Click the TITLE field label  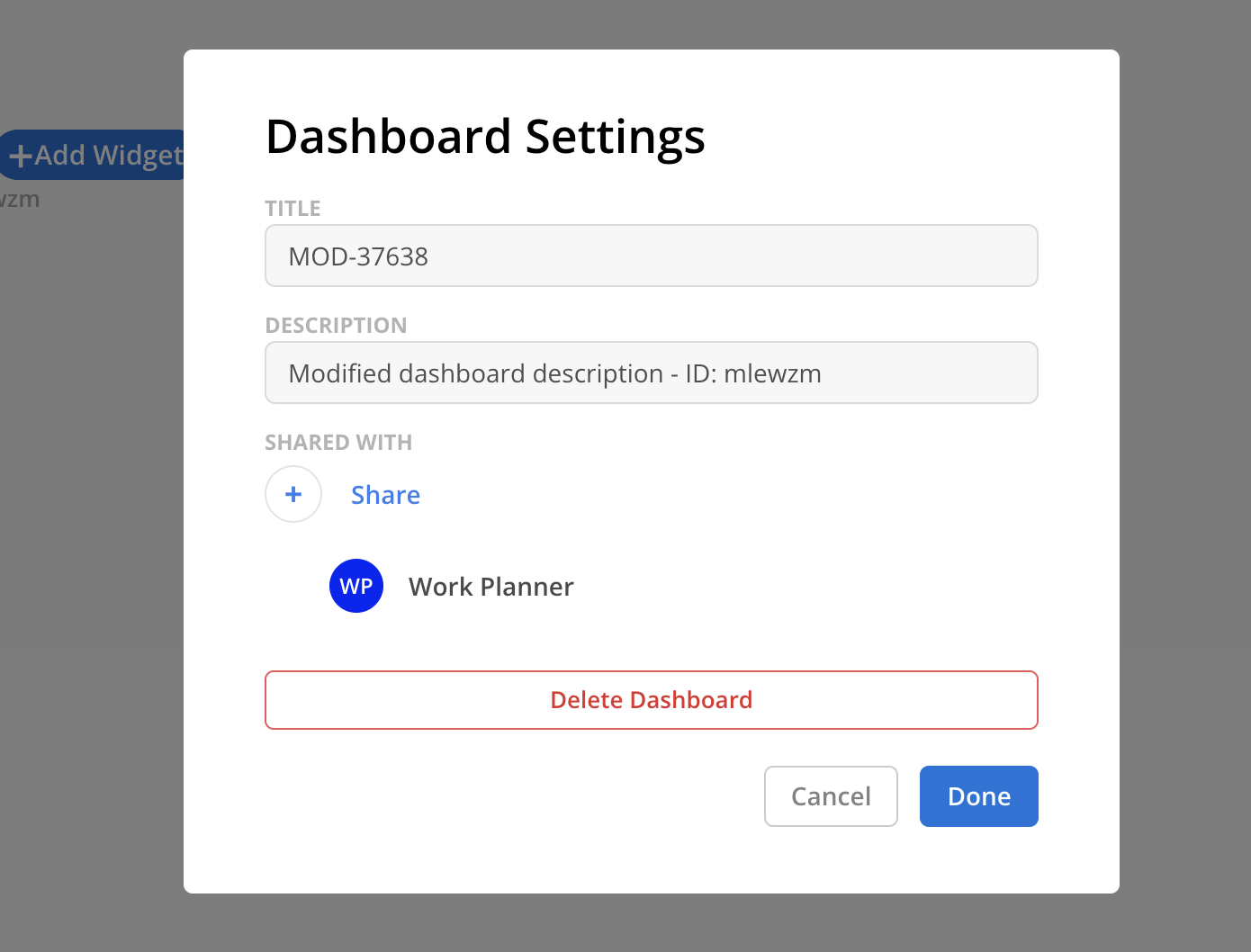tap(292, 209)
